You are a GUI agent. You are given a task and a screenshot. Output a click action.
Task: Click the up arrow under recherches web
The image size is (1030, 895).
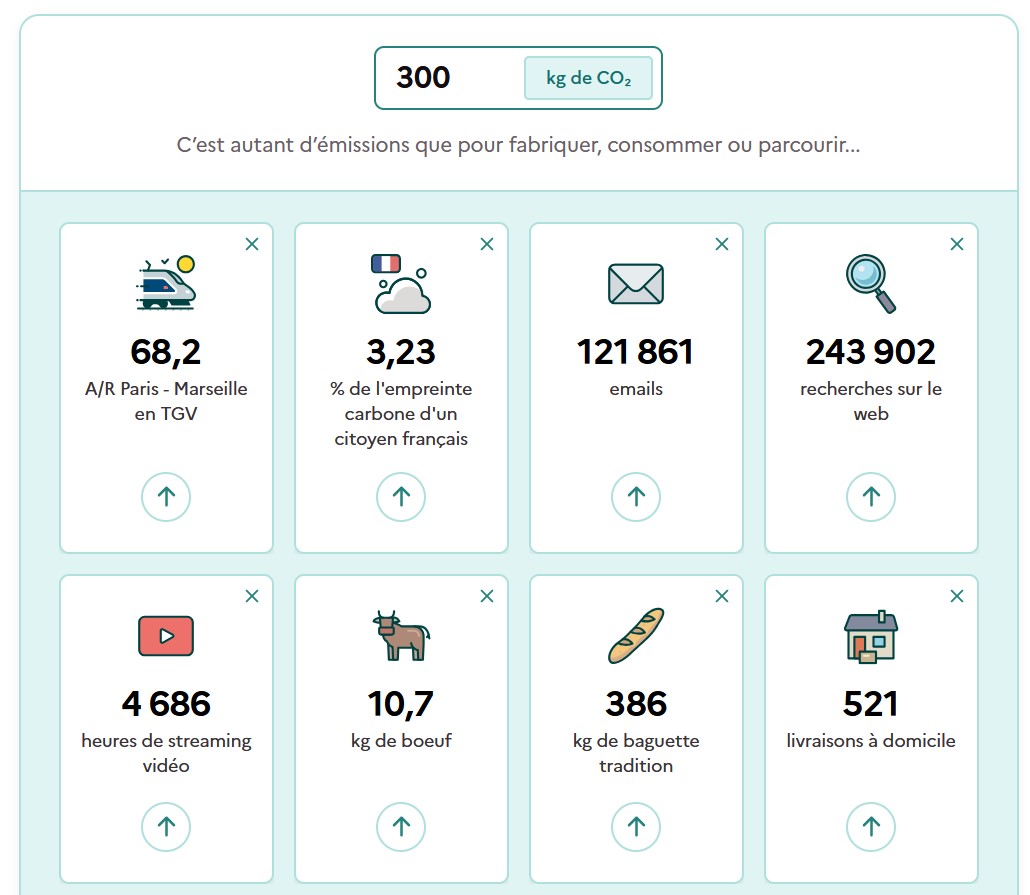(871, 497)
